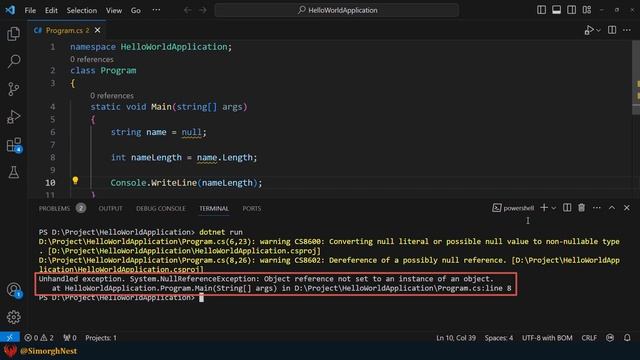Open the Selection menu

point(82,10)
